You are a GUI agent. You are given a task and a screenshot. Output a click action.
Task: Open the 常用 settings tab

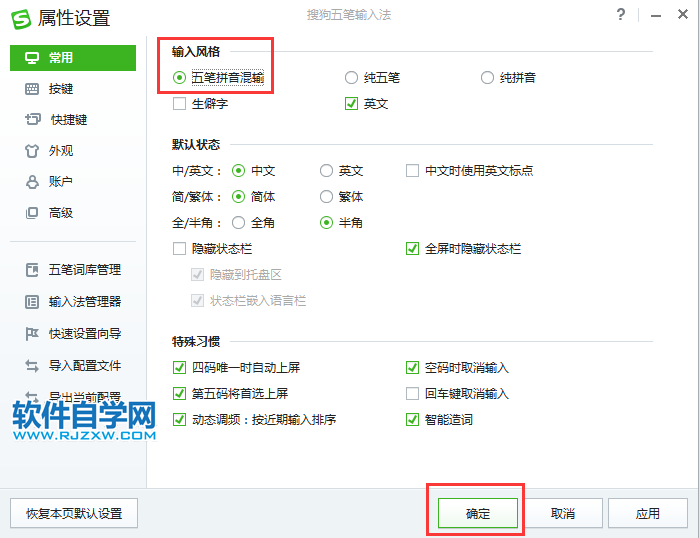pos(73,58)
